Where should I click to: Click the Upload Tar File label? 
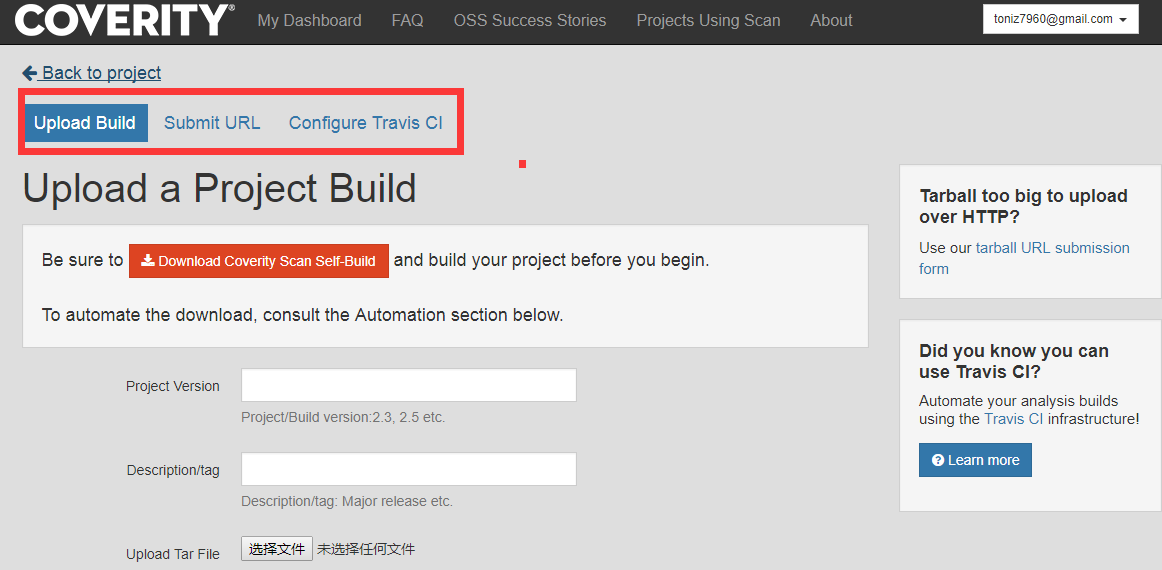[x=173, y=554]
